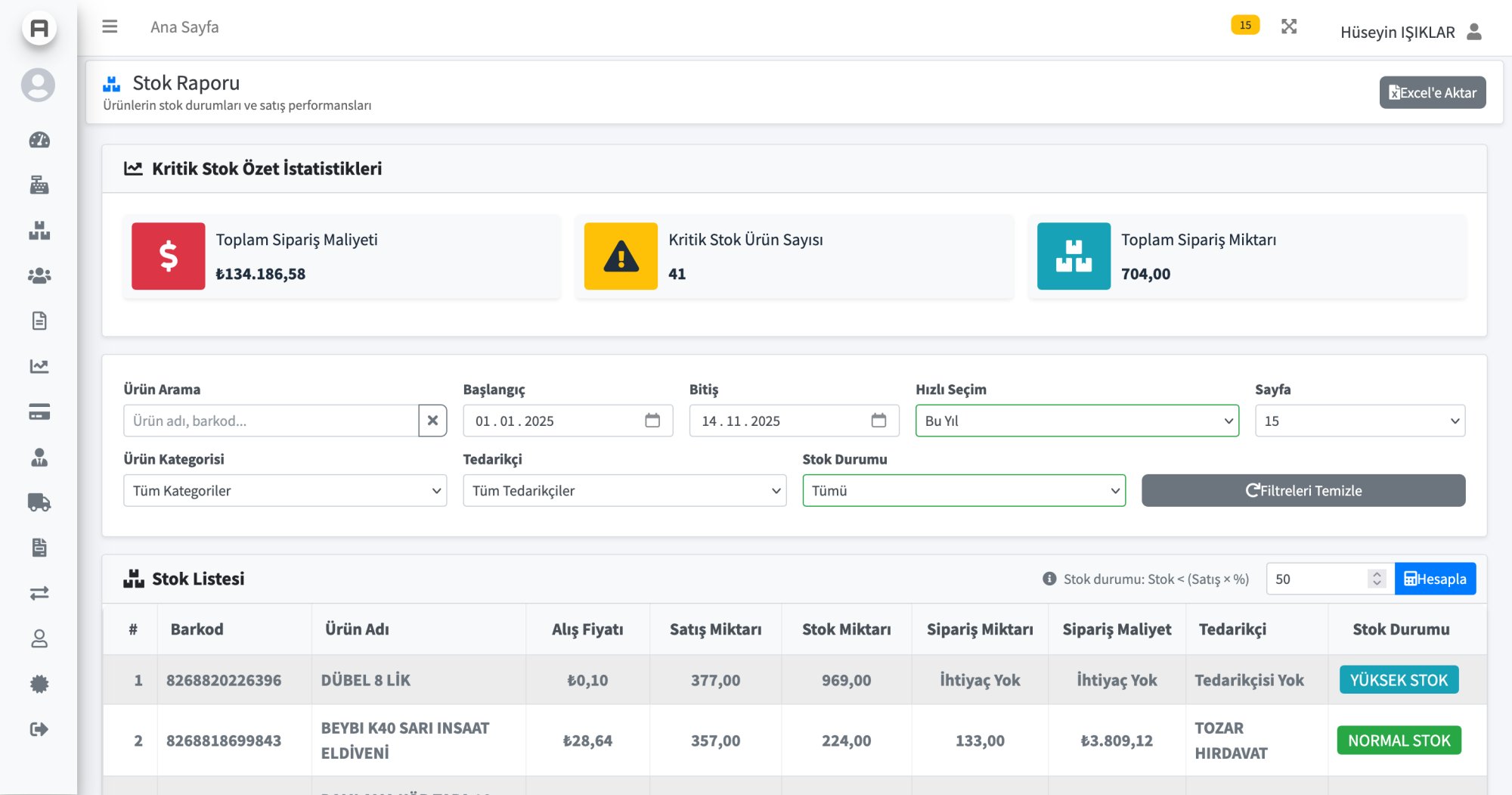
Task: Click the Excel'e Aktar button
Action: [x=1432, y=92]
